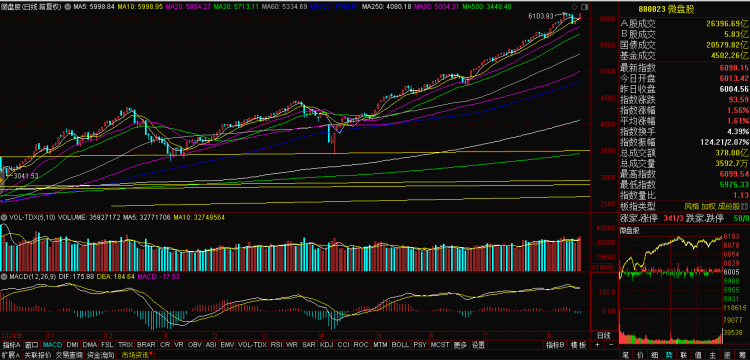Screen dimensions: 750x360
Task: Open settings dropdown on MACD panel
Action: (4, 277)
